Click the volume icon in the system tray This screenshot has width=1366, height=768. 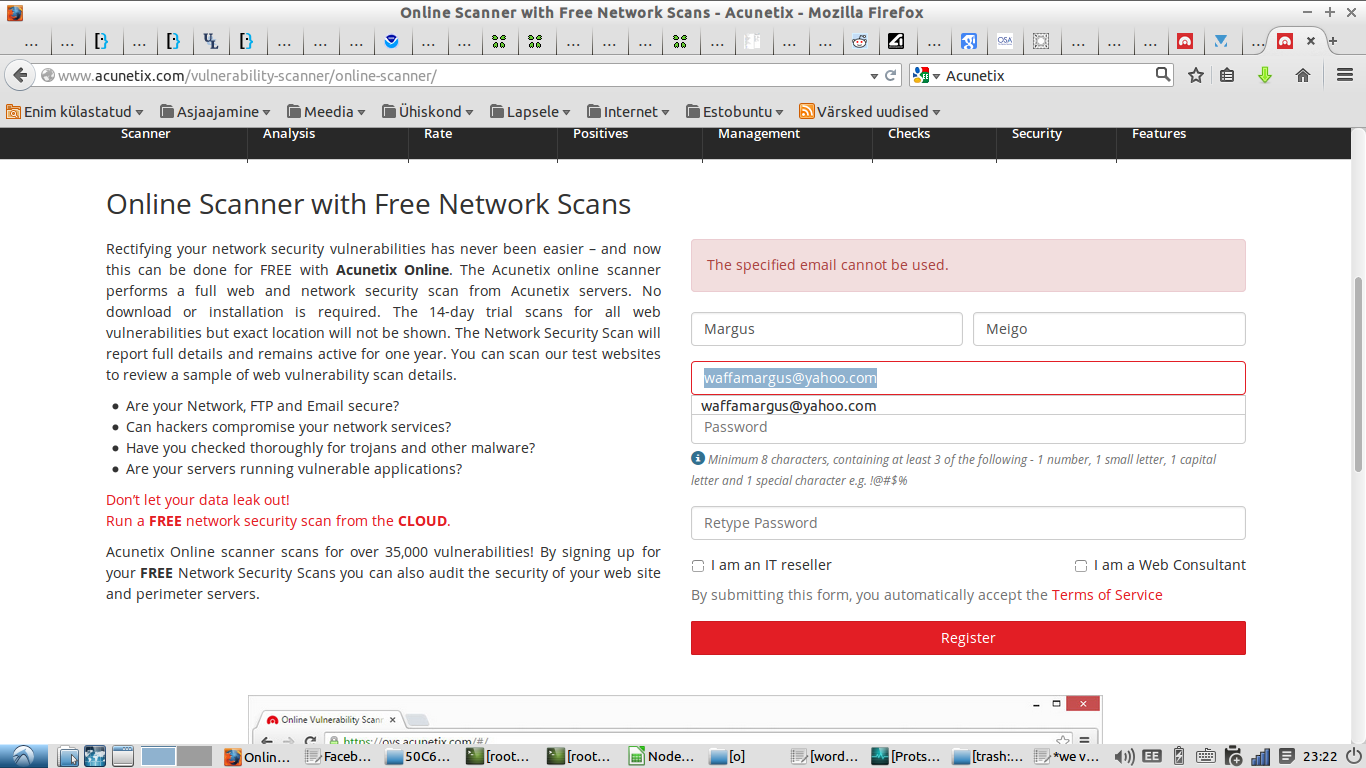pyautogui.click(x=1124, y=756)
